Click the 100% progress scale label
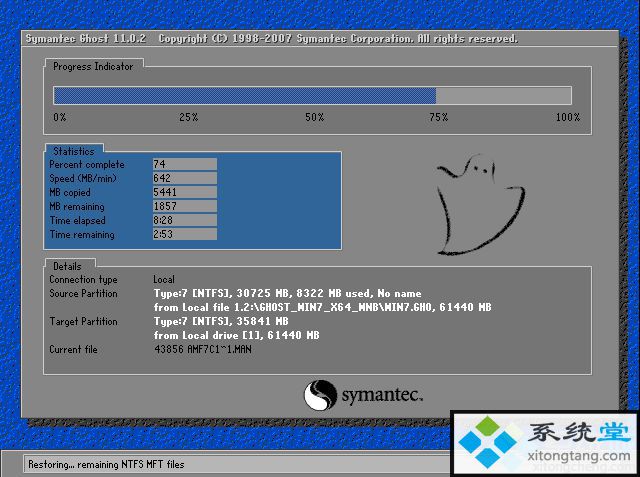This screenshot has height=477, width=640. (568, 118)
